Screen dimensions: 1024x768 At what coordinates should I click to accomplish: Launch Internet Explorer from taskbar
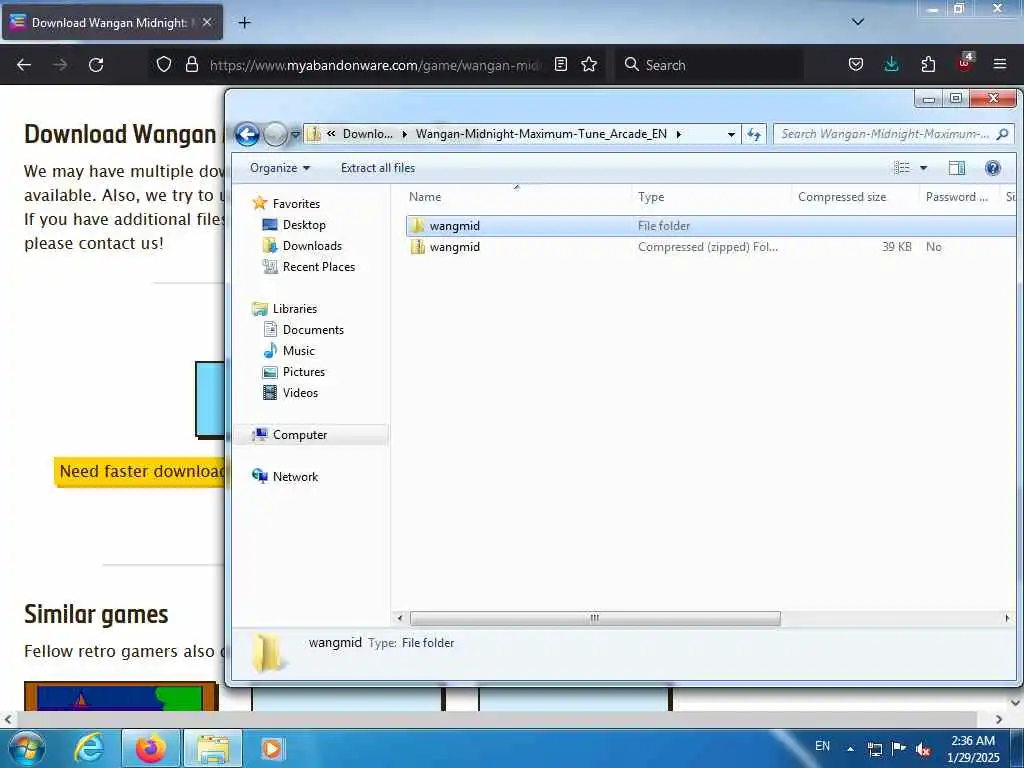(88, 748)
